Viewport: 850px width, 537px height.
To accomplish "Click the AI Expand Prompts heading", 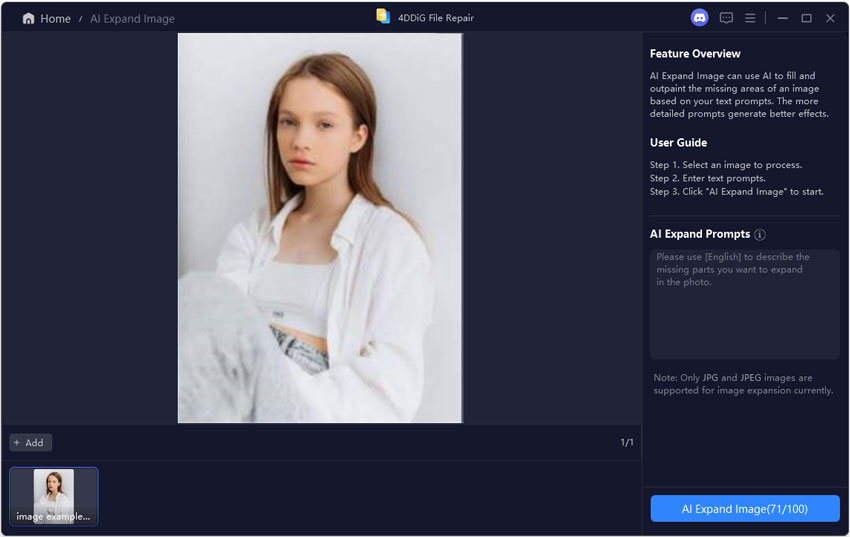I will click(700, 234).
